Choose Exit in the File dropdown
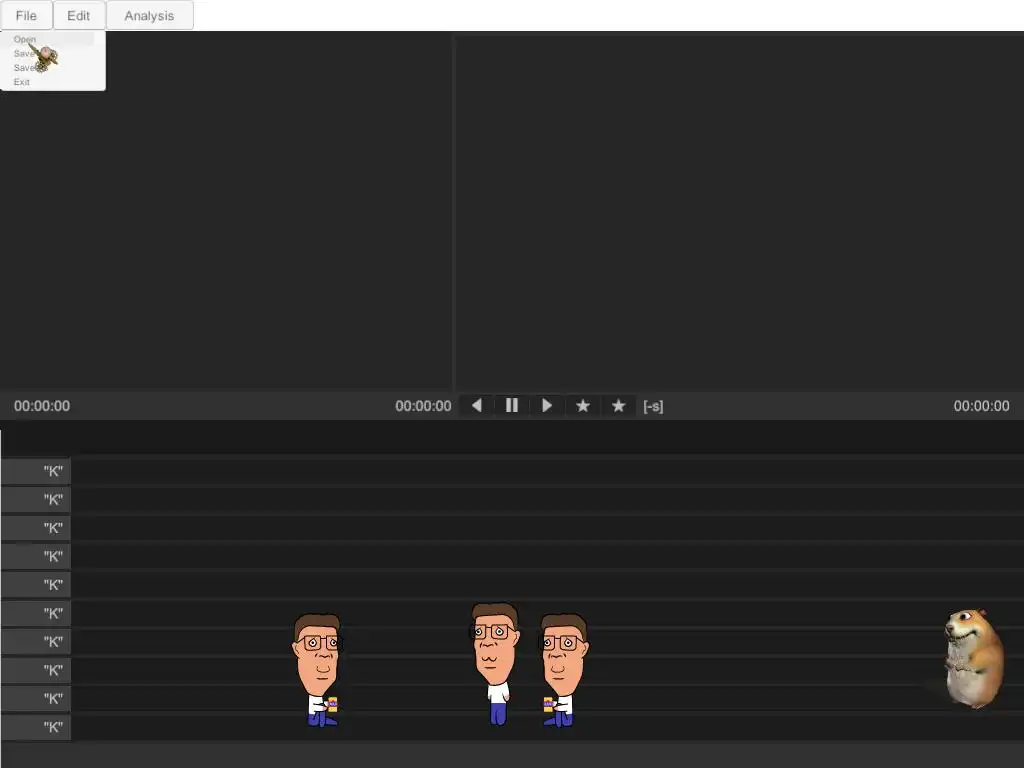The height and width of the screenshot is (768, 1024). tap(22, 82)
